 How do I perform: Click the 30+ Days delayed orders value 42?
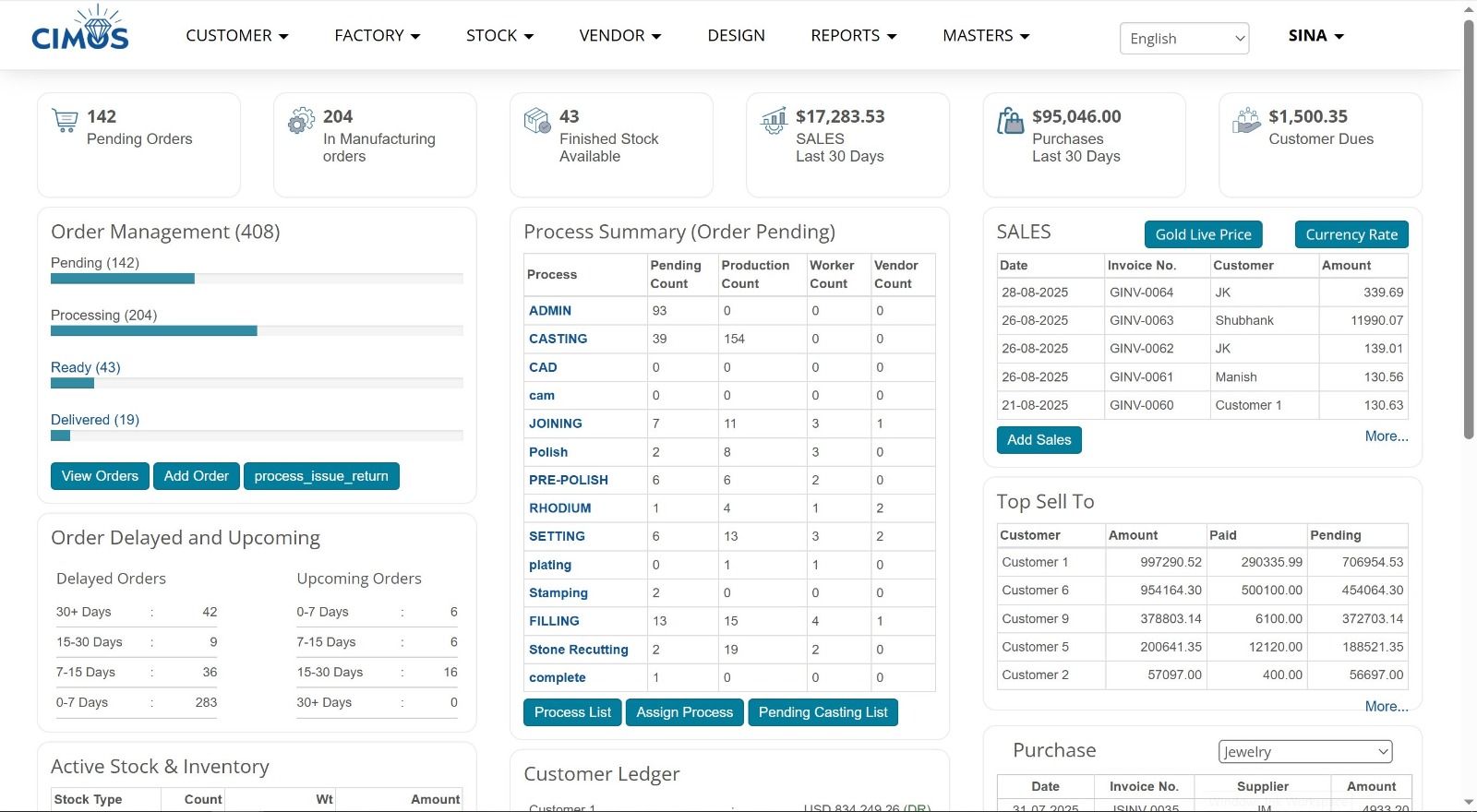[210, 612]
